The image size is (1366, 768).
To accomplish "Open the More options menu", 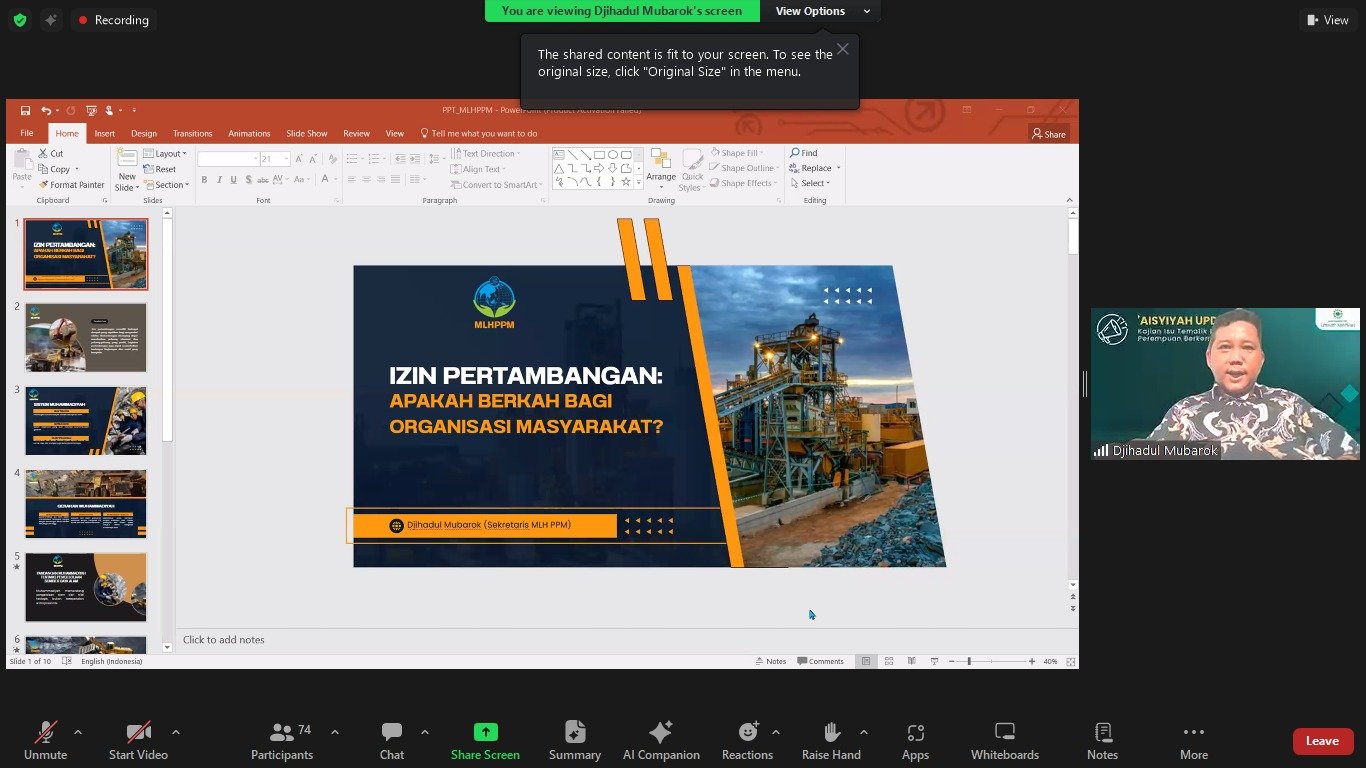I will point(1193,740).
